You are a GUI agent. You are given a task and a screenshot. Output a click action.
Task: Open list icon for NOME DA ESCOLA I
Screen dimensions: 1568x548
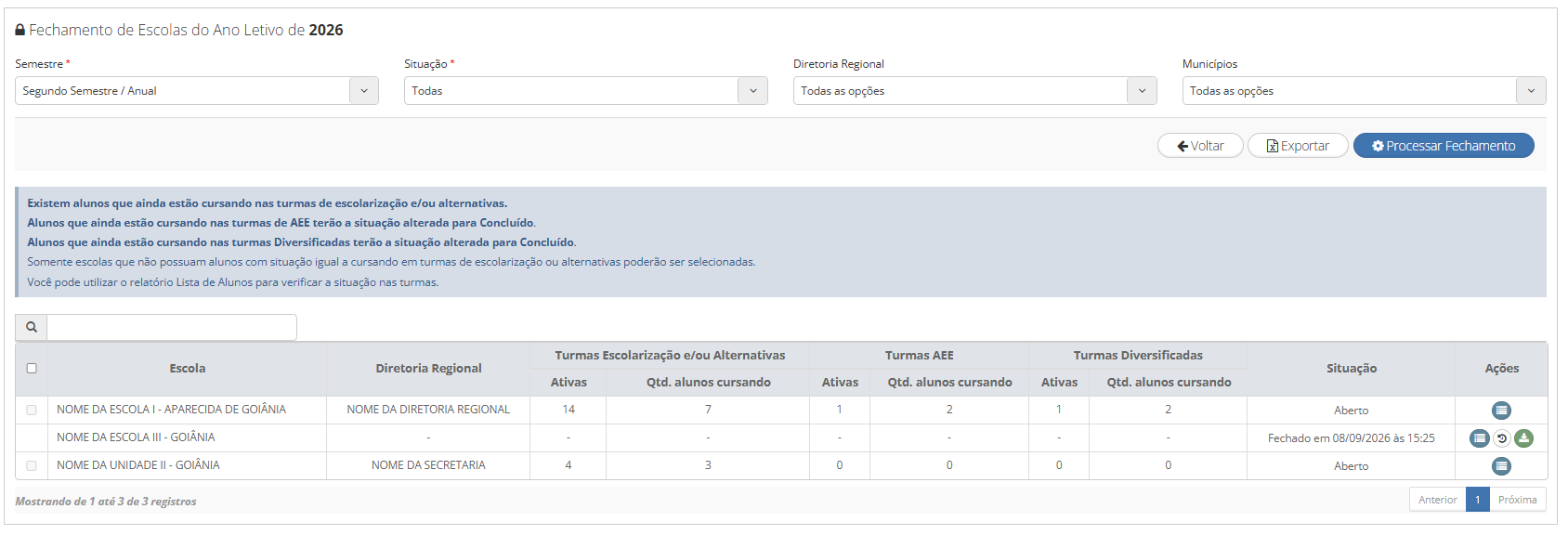[x=1501, y=411]
